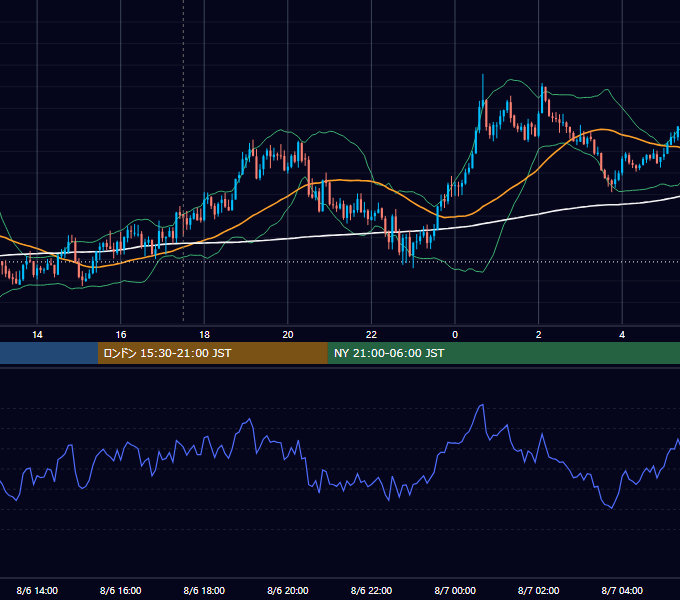Click the 22 hour axis label
The height and width of the screenshot is (600, 680).
tap(372, 335)
